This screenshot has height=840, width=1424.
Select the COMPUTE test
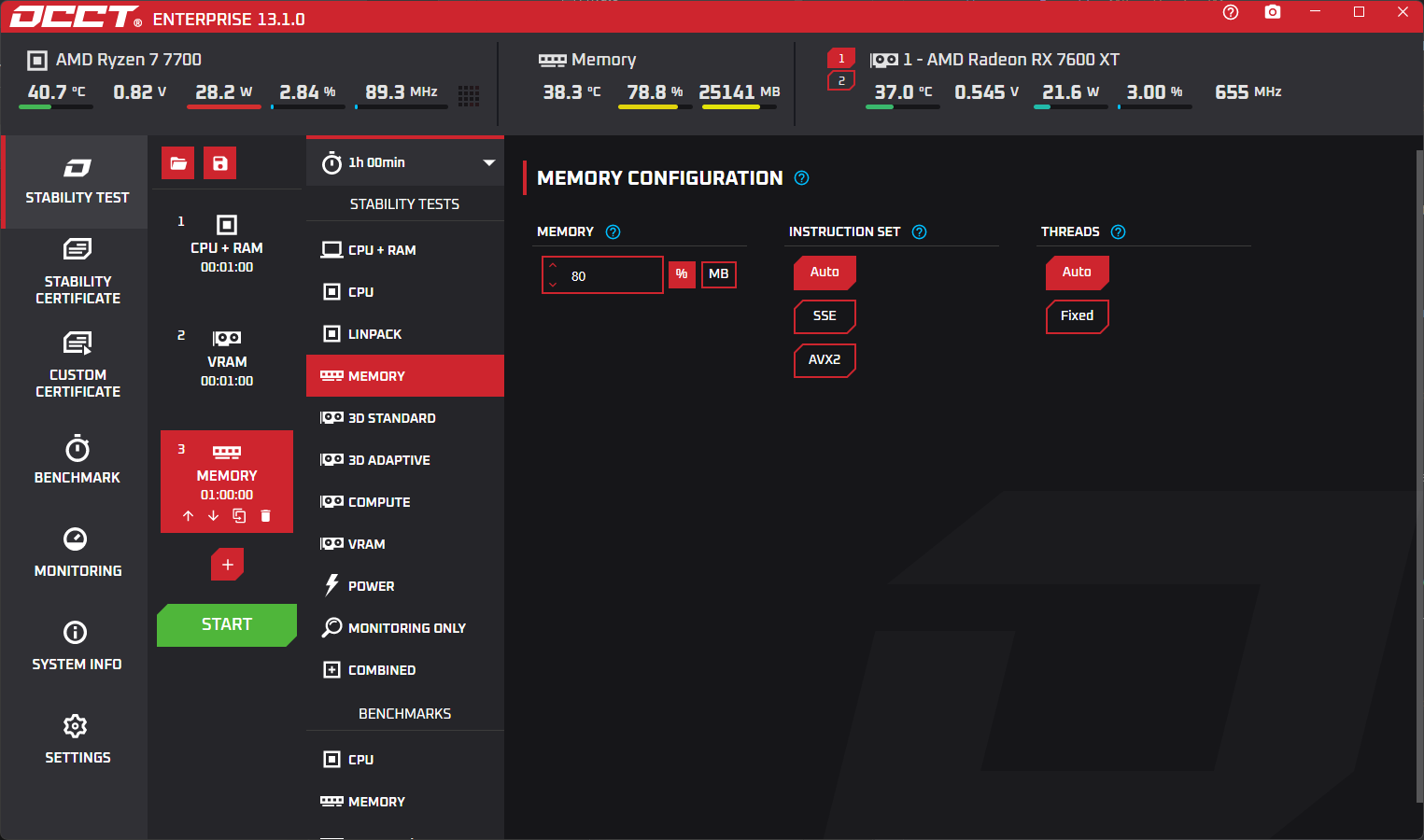point(405,502)
